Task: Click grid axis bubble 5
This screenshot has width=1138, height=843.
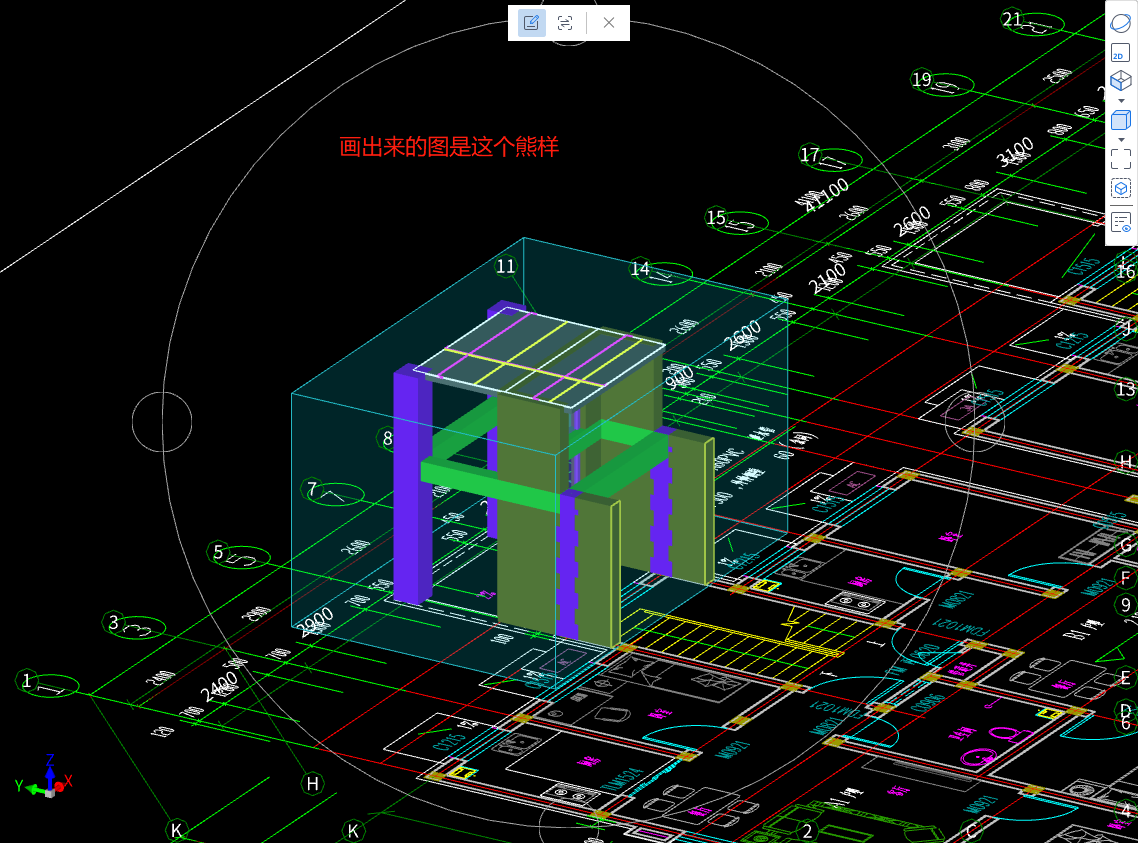Action: (x=218, y=552)
